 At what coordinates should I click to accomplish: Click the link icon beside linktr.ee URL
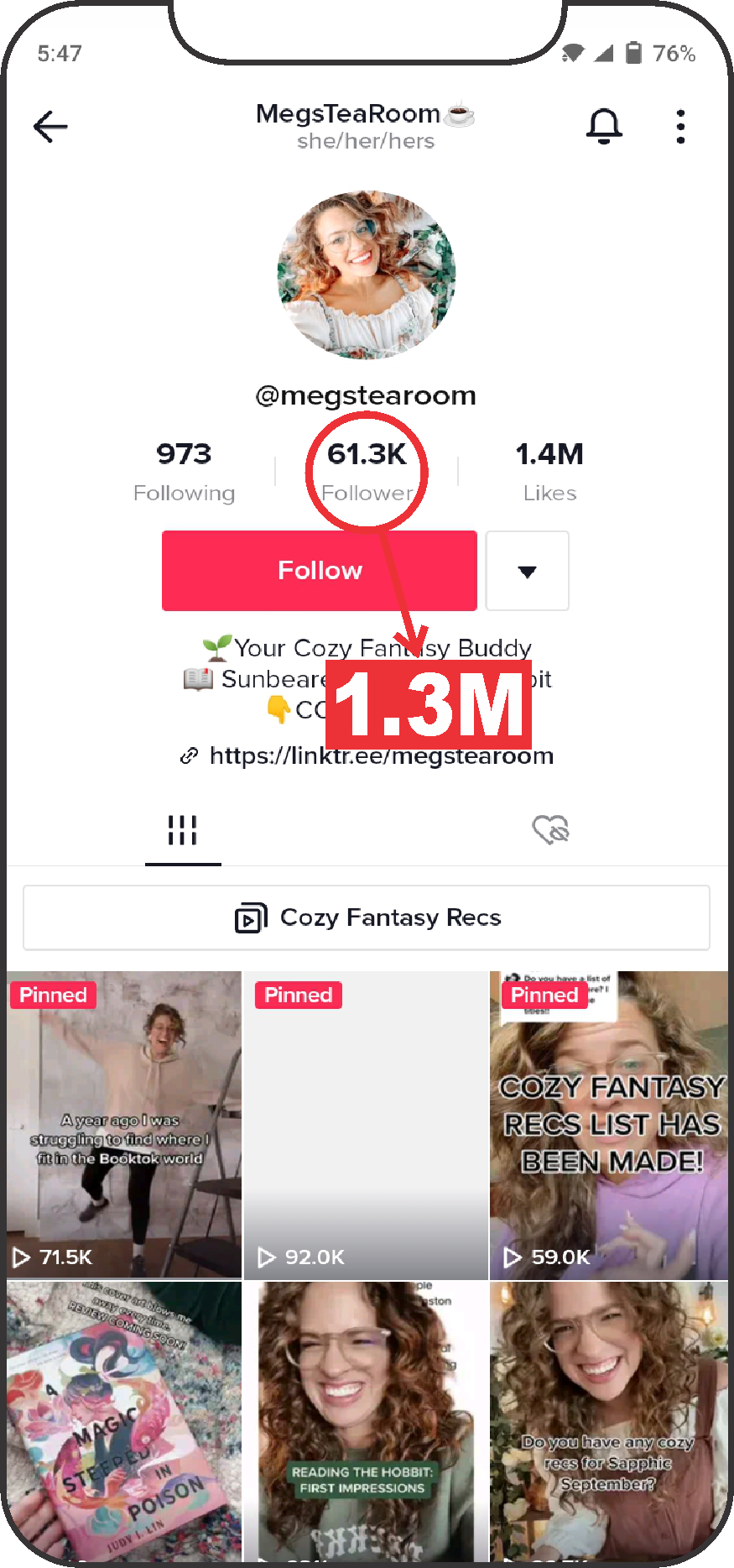click(x=190, y=755)
